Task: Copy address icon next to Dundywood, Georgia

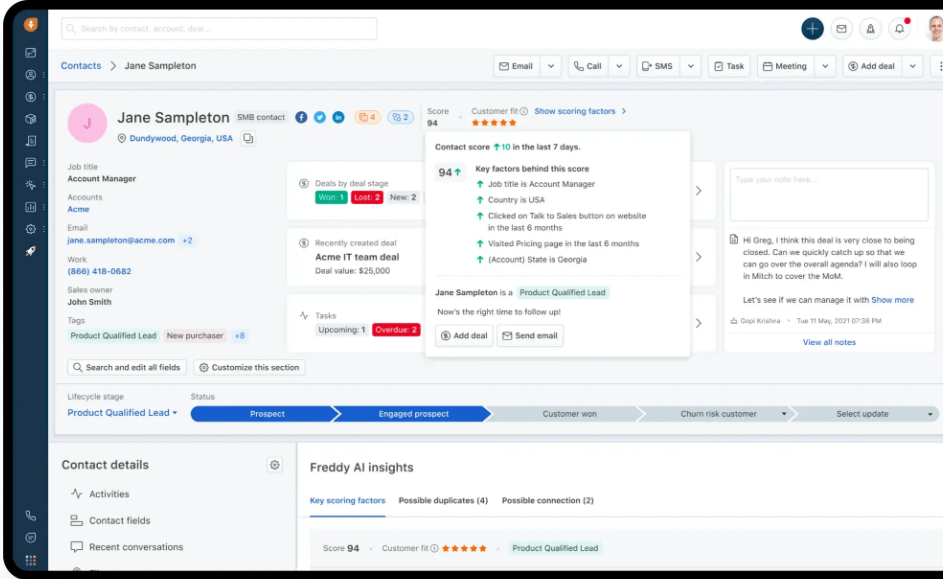Action: point(248,138)
